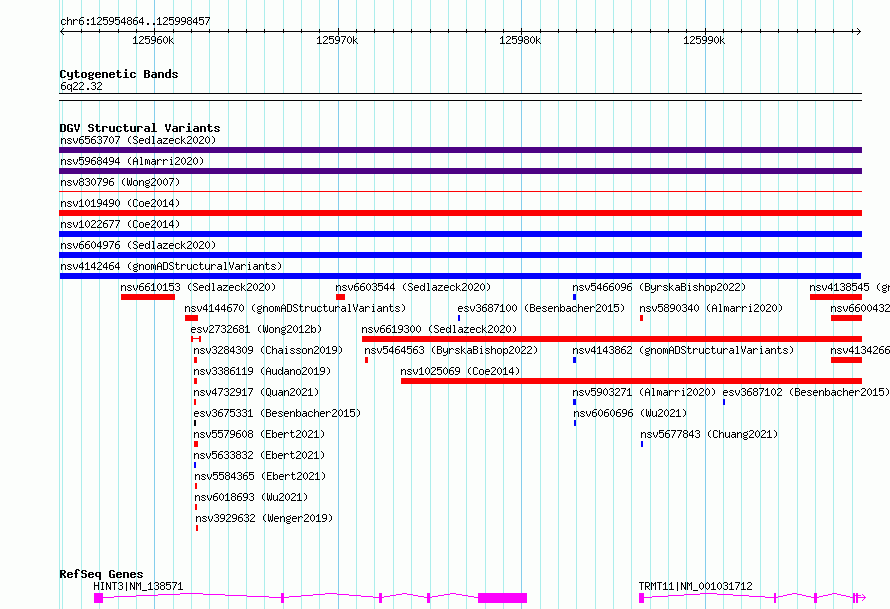This screenshot has height=609, width=890.
Task: Open the TRMT11|NM_001031712 gene label
Action: [696, 586]
